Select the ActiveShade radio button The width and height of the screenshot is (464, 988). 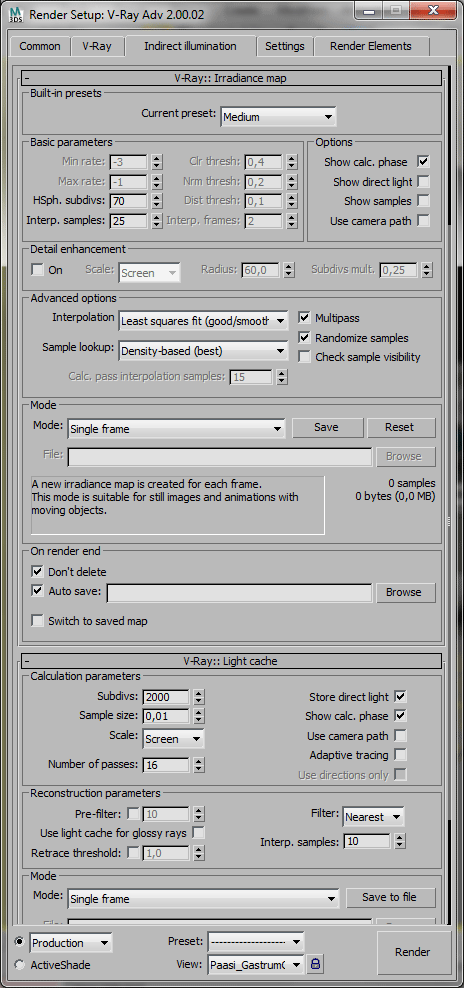[20, 965]
